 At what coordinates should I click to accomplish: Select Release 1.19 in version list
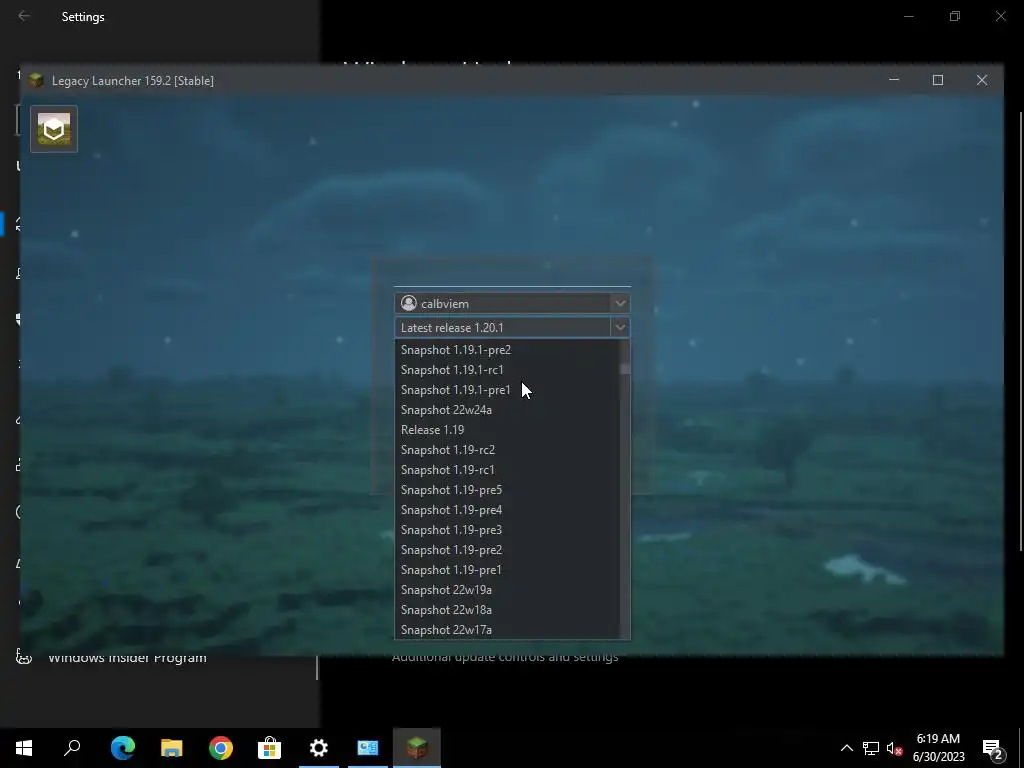tap(507, 430)
